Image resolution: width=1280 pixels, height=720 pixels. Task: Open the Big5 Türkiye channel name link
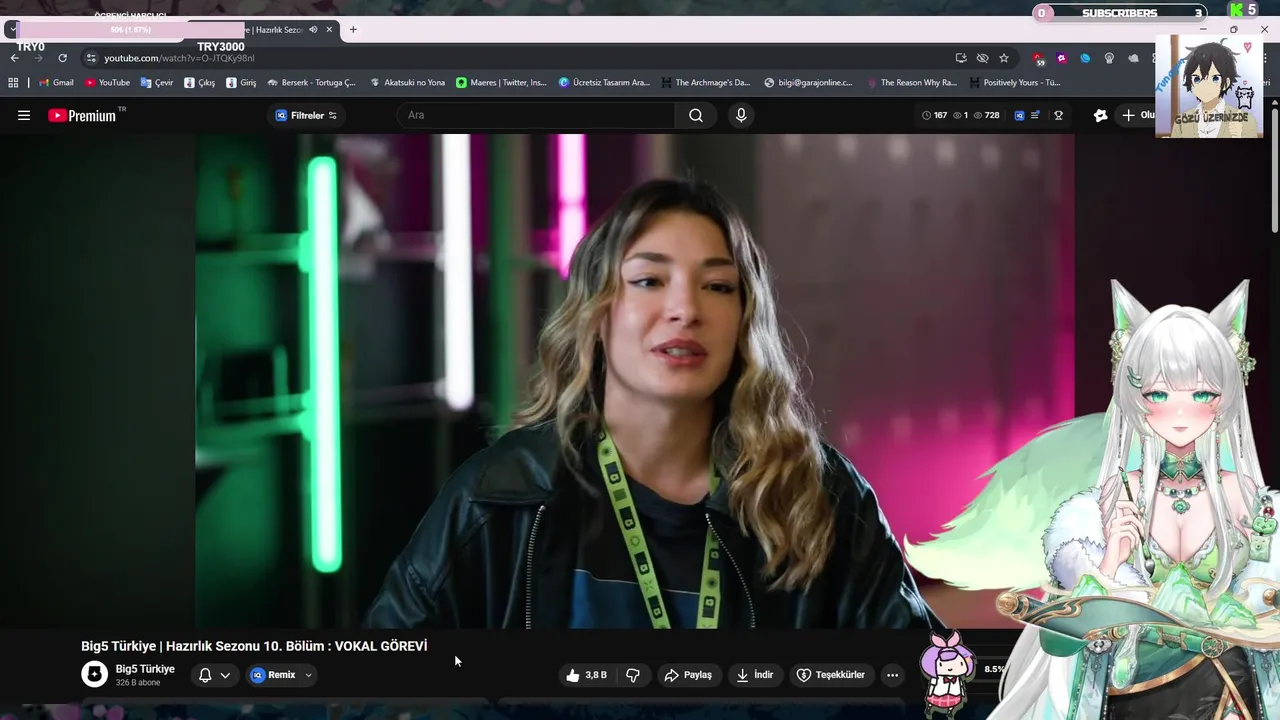pos(145,669)
